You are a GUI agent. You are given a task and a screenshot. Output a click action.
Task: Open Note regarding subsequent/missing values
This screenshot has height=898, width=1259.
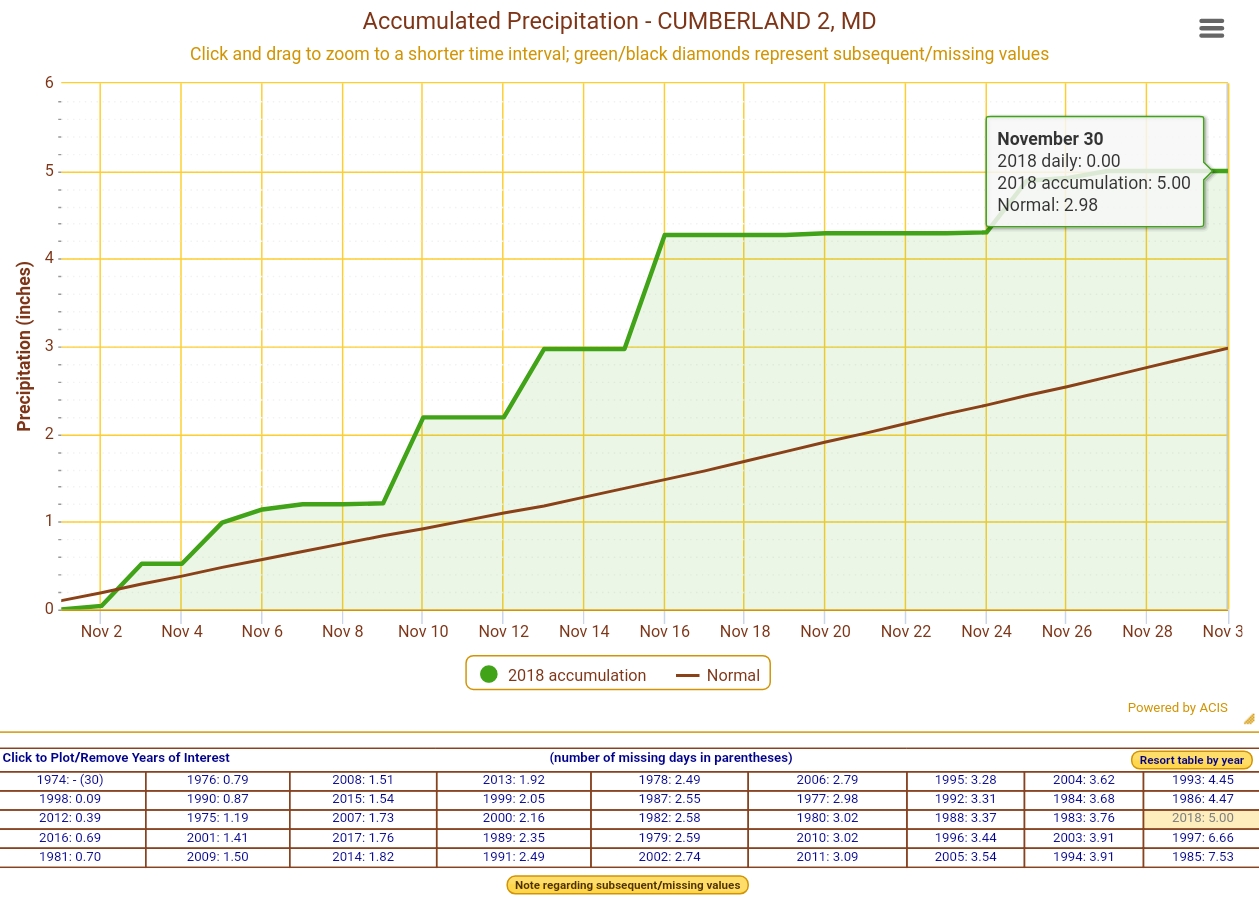(627, 885)
